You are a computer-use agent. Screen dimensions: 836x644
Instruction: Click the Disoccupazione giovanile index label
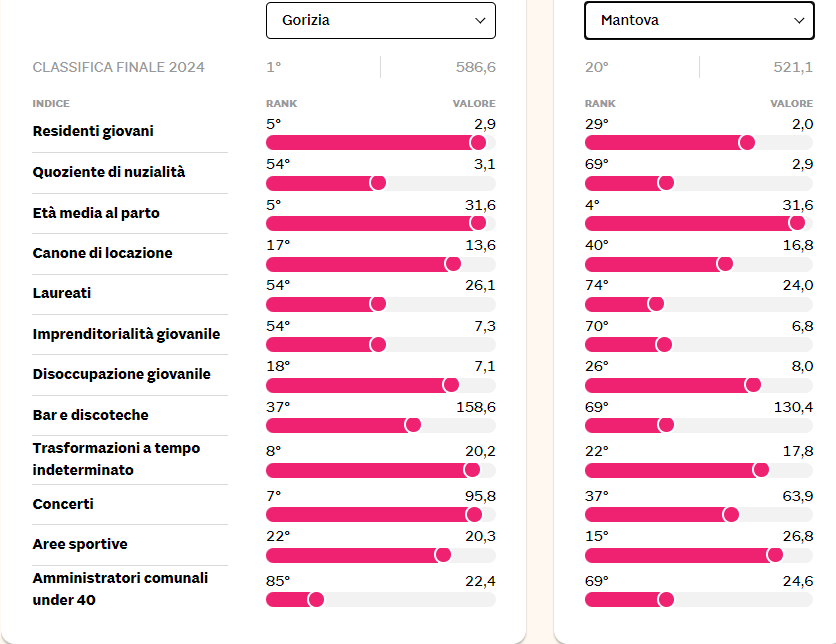click(122, 374)
